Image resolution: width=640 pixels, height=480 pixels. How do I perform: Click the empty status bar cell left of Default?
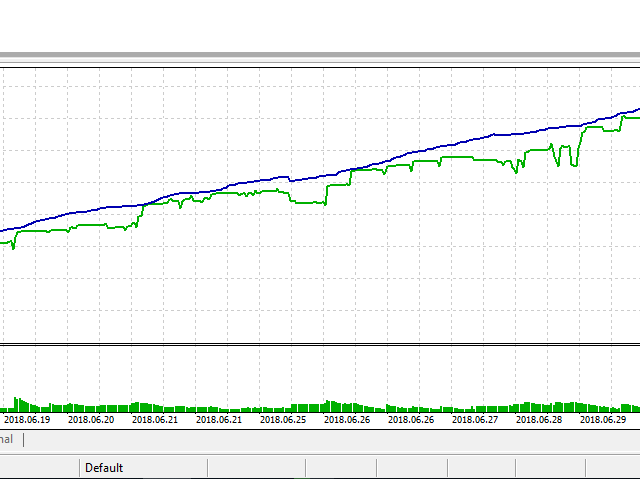click(x=40, y=467)
